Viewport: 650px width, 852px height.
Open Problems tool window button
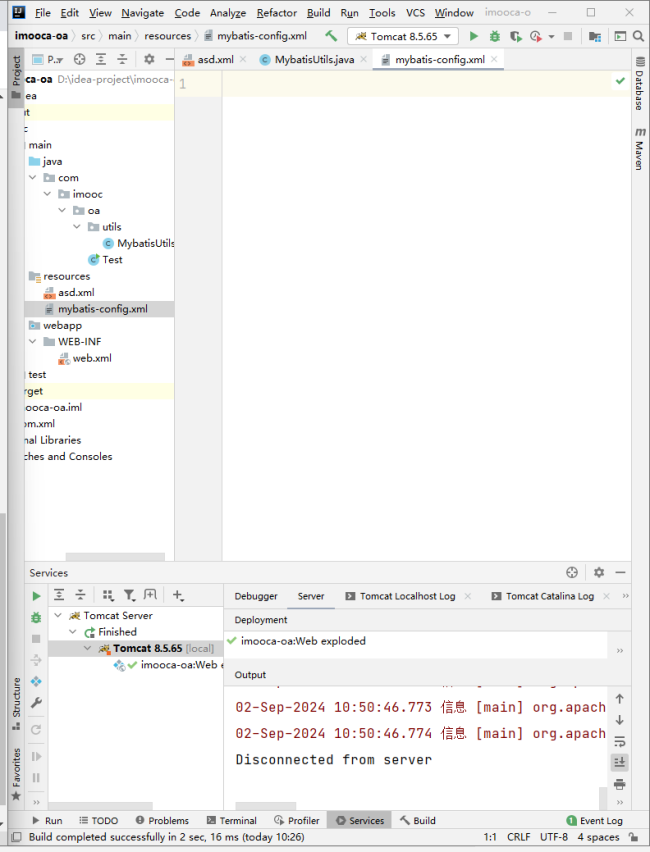pos(162,820)
